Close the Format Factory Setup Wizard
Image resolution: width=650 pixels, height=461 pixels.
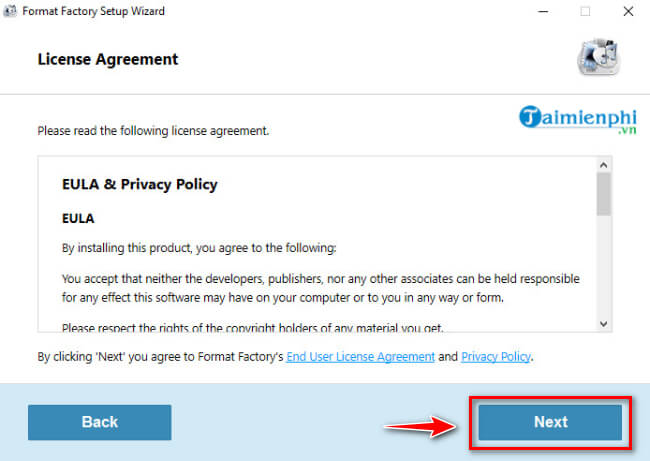click(628, 12)
